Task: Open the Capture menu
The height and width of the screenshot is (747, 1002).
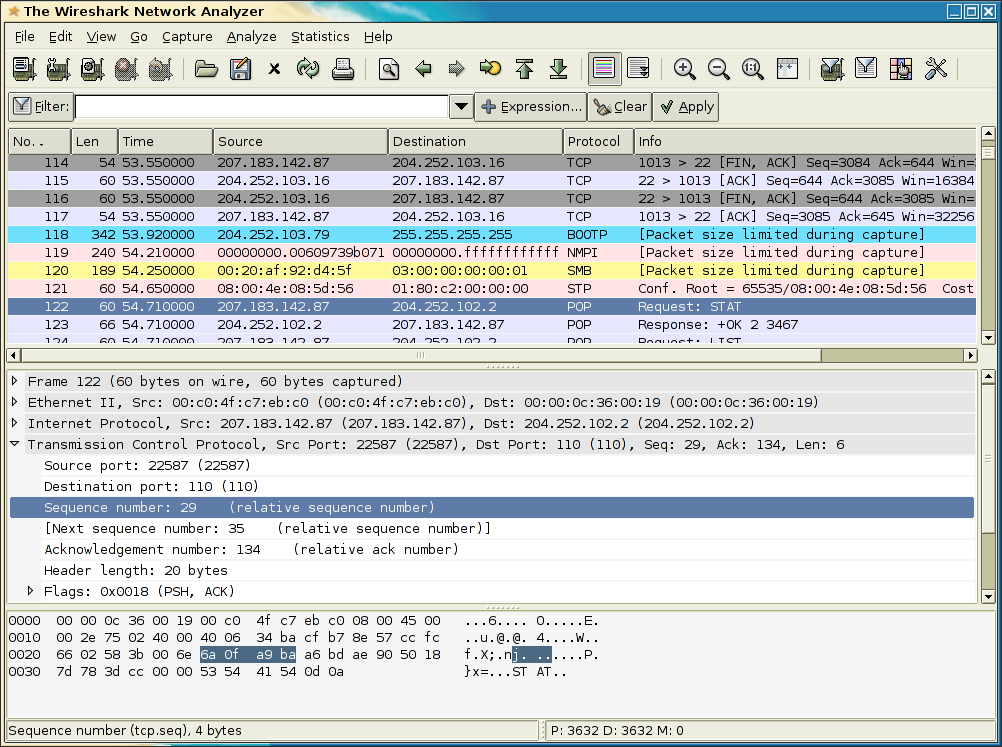Action: coord(186,36)
